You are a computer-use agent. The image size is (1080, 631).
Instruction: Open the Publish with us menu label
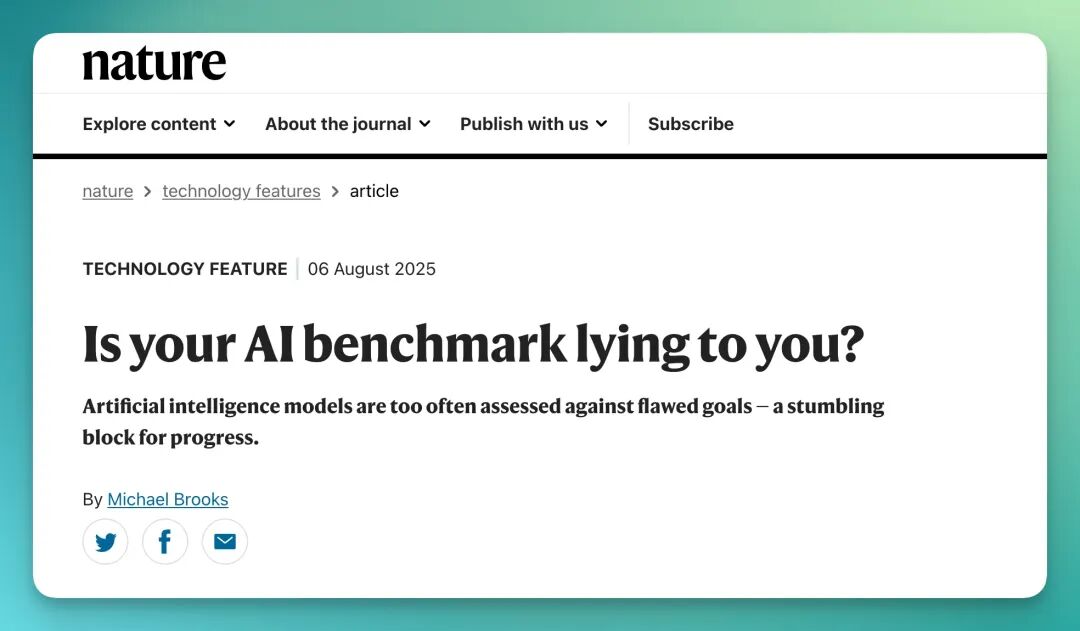(x=524, y=124)
